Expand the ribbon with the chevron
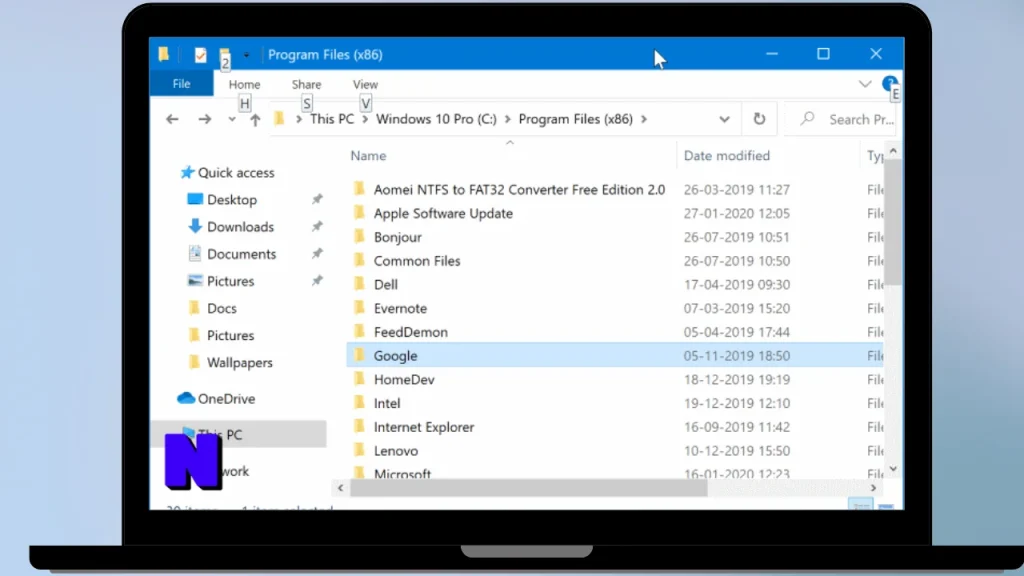Viewport: 1024px width, 576px height. (x=865, y=84)
